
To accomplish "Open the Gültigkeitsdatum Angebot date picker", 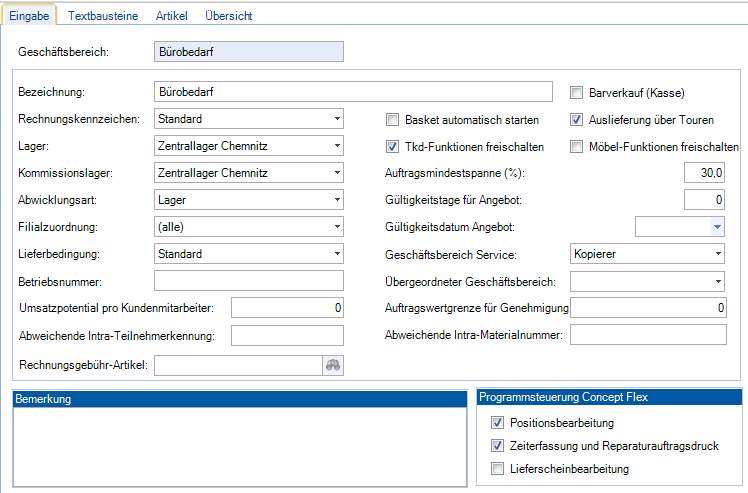I will (716, 228).
